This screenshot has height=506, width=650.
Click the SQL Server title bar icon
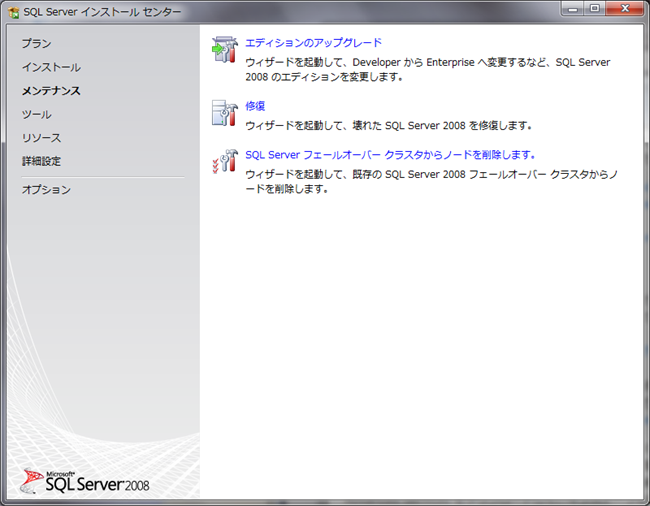click(x=14, y=12)
